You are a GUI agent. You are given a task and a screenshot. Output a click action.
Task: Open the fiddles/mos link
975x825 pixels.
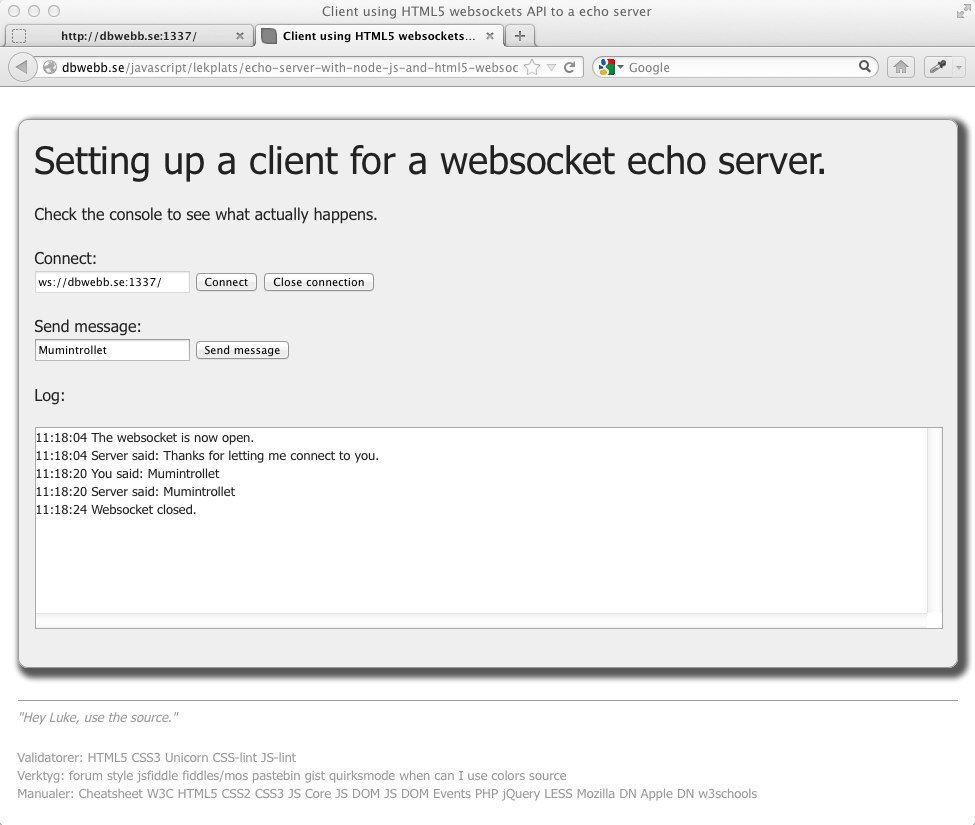click(x=215, y=775)
